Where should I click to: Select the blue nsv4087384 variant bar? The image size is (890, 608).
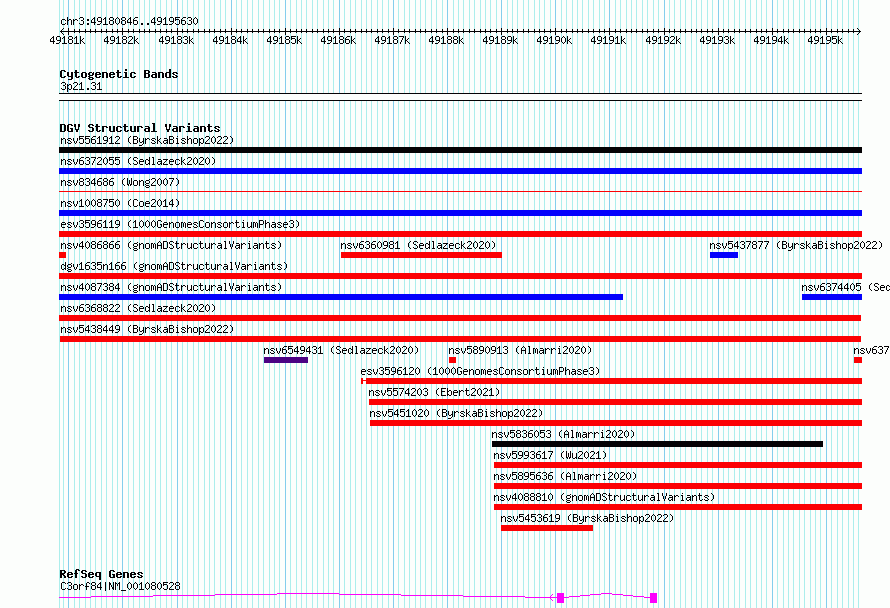pyautogui.click(x=341, y=297)
